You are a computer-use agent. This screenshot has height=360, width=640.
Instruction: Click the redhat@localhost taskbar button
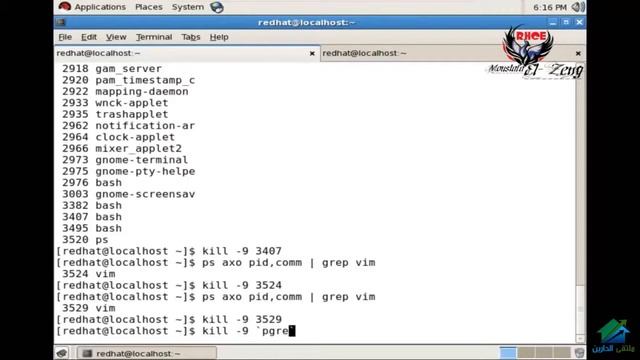click(147, 353)
